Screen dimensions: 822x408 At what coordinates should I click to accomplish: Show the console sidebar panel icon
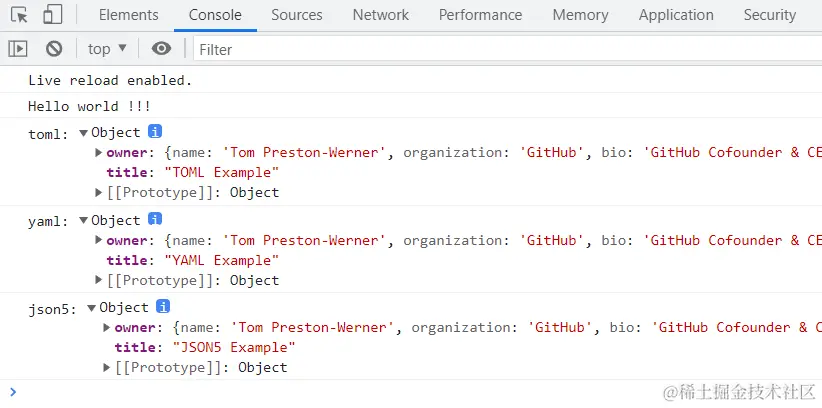[x=18, y=48]
